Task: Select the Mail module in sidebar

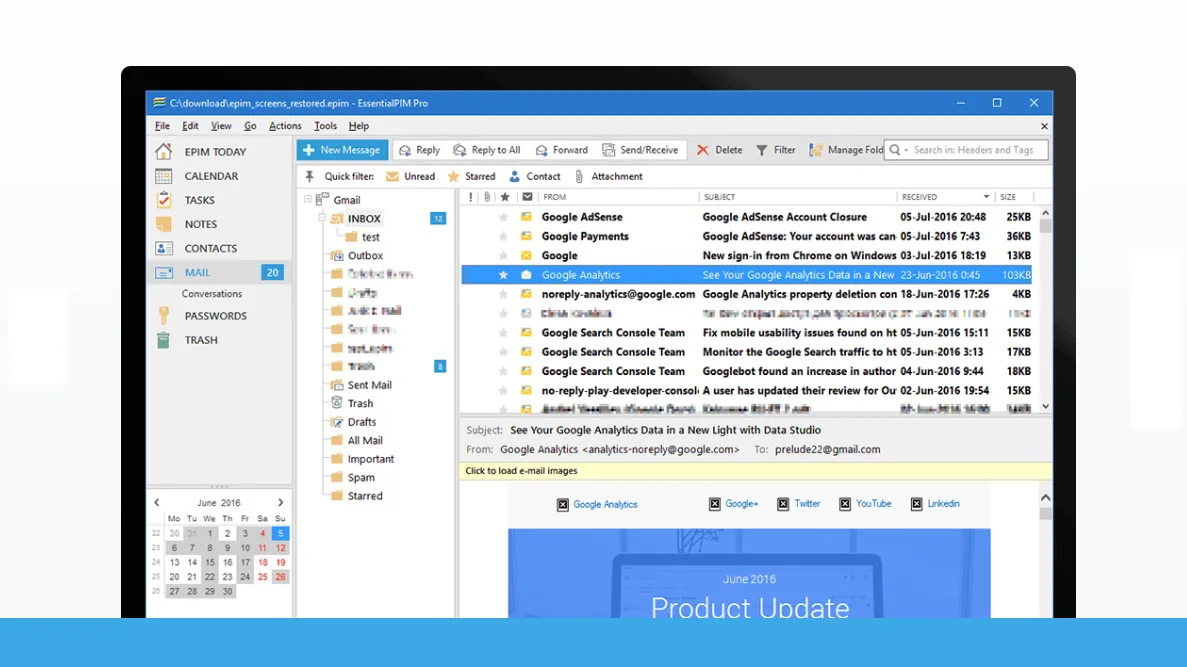Action: pos(219,273)
